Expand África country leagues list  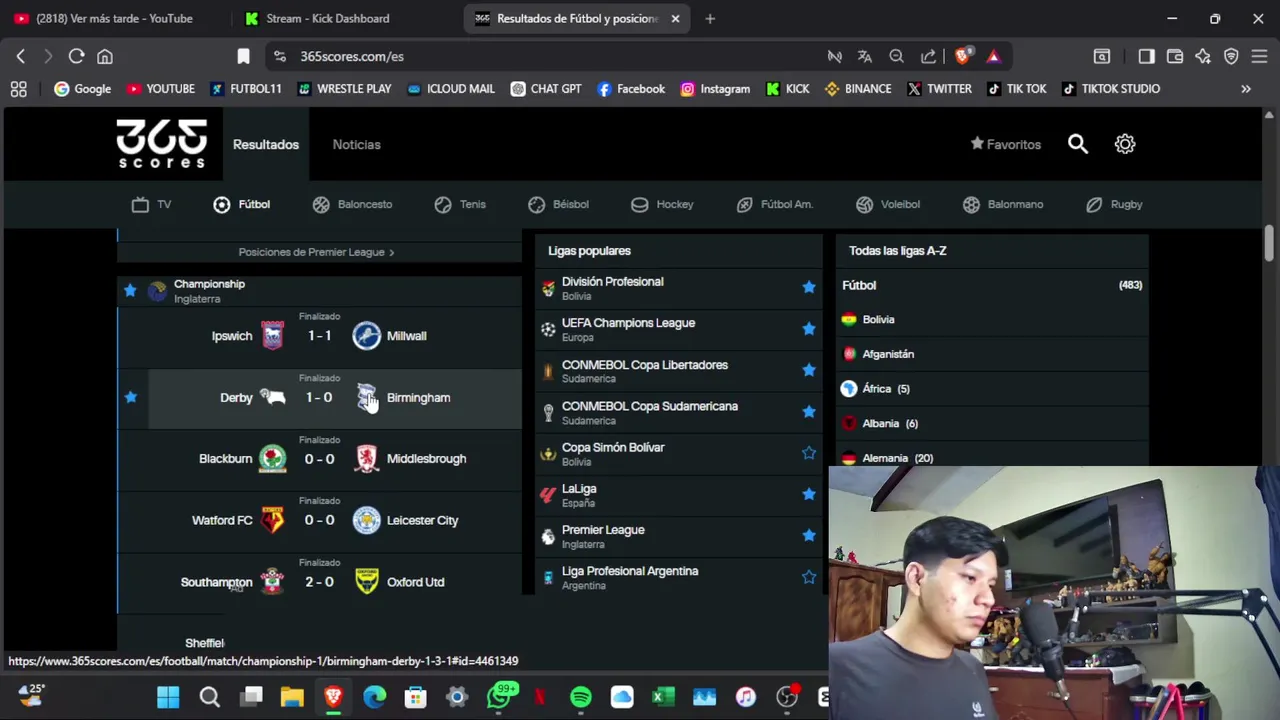(992, 389)
